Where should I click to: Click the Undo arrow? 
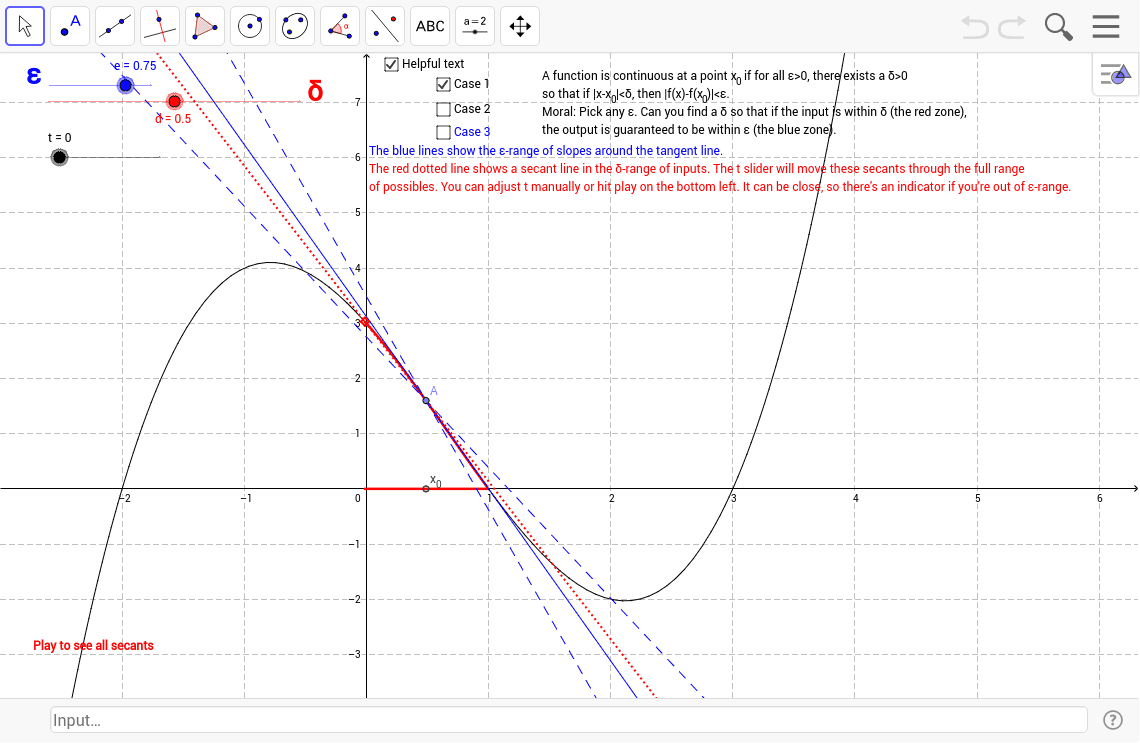coord(975,27)
